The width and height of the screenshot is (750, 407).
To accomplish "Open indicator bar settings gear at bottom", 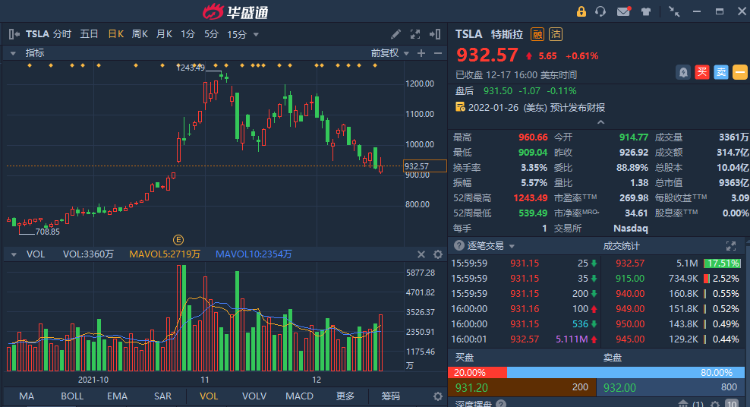I will [438, 396].
